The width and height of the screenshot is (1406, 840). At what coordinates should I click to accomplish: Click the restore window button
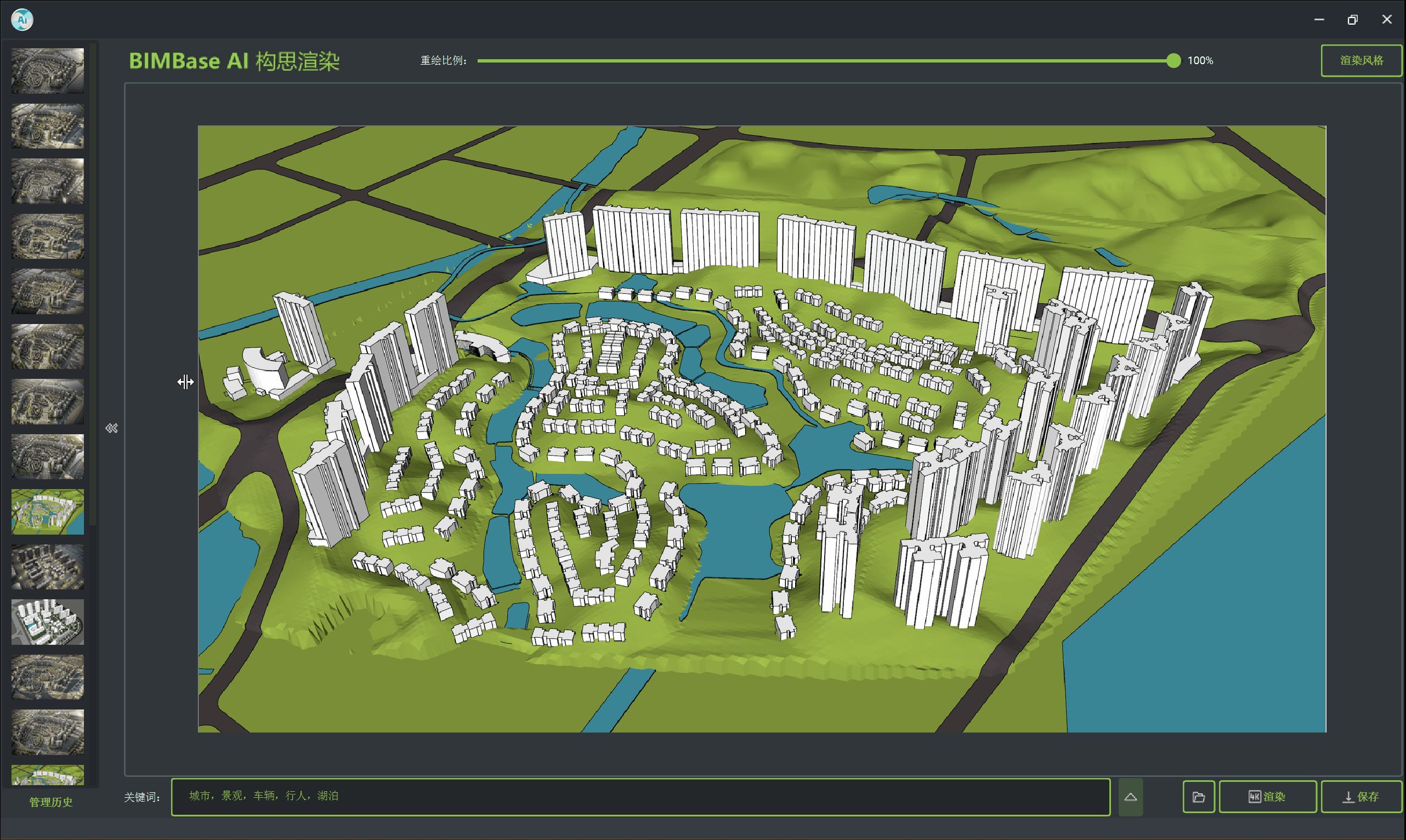pos(1352,20)
